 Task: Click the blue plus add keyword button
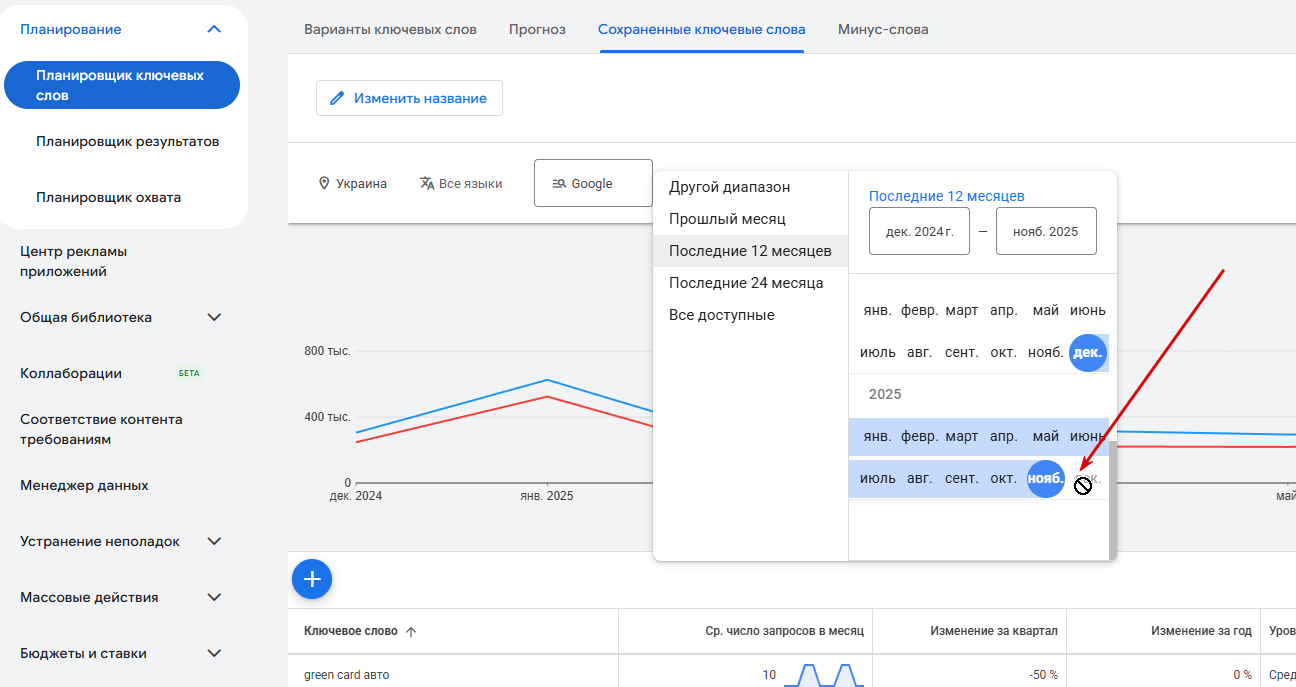pos(312,578)
